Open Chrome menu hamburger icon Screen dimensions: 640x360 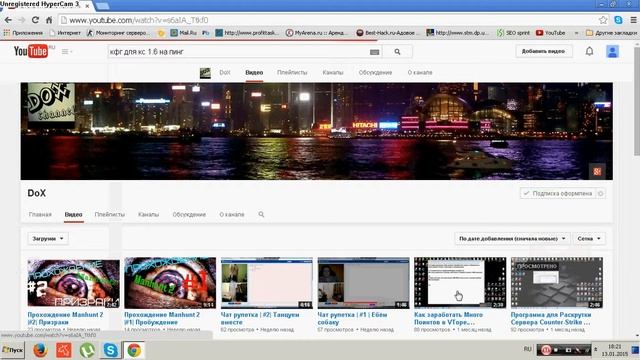(633, 20)
